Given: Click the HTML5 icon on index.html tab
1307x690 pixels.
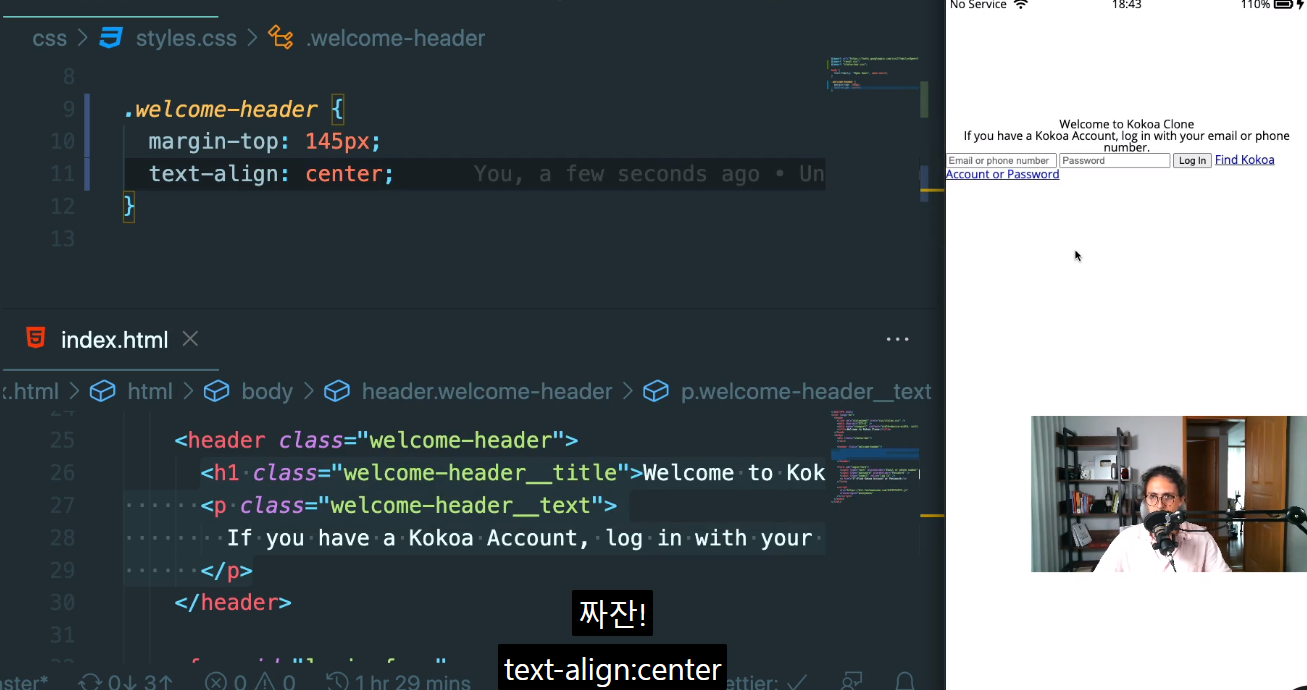Looking at the screenshot, I should point(36,338).
